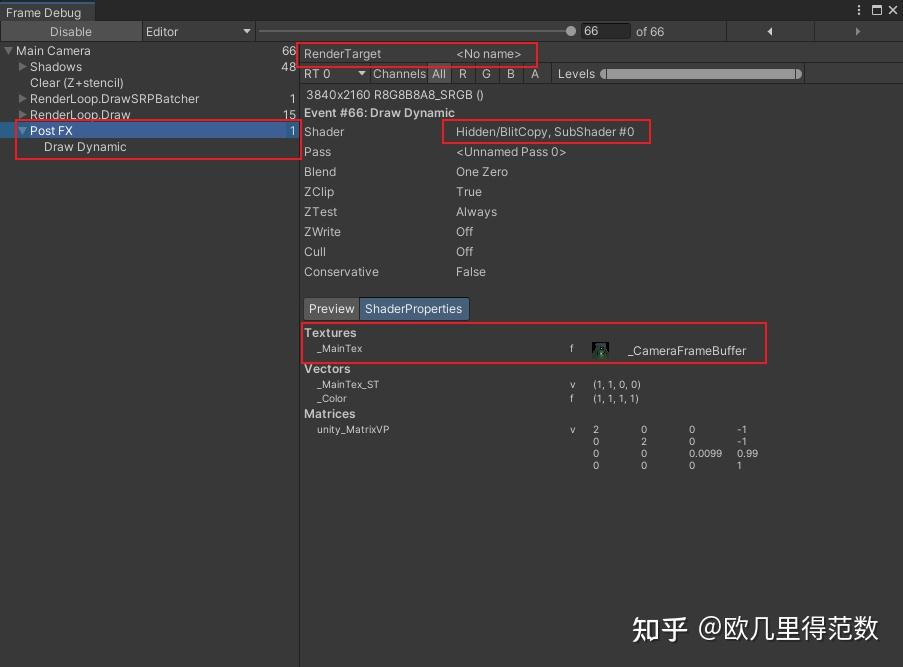Open the RT 0 dropdown
Viewport: 903px width, 667px height.
[x=332, y=74]
